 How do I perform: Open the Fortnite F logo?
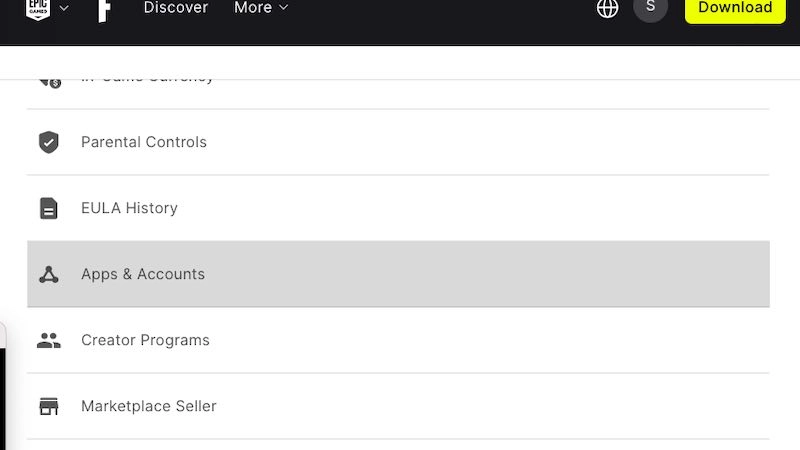coord(104,10)
